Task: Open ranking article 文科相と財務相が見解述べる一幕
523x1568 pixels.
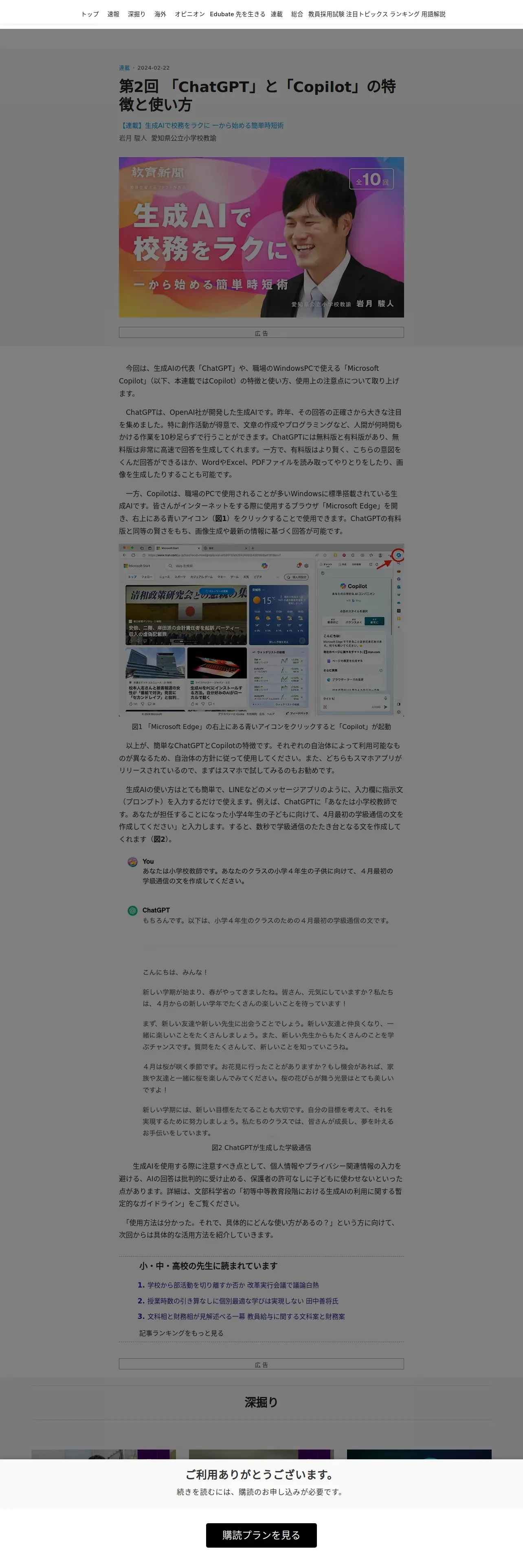Action: (x=245, y=1316)
